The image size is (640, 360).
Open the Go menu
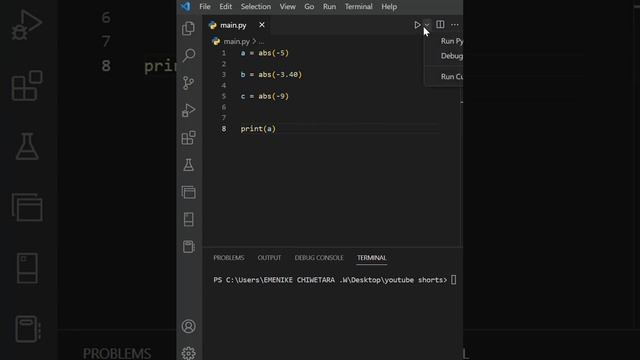tap(309, 7)
